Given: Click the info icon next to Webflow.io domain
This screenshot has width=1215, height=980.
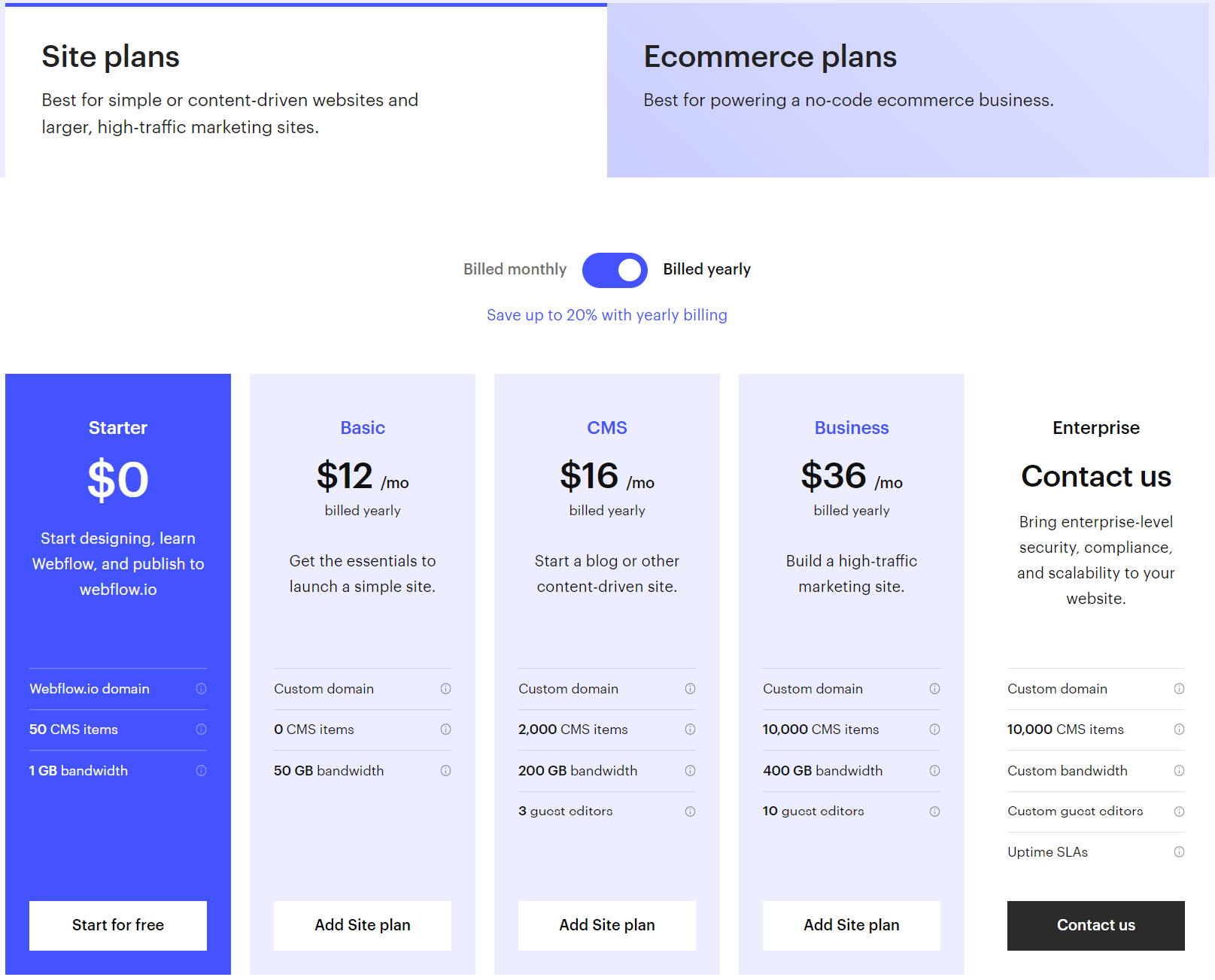Looking at the screenshot, I should 201,688.
